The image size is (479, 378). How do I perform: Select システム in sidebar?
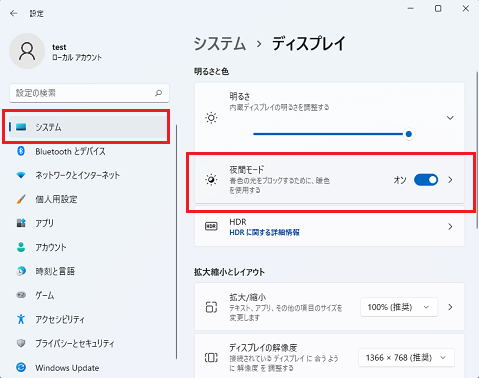[87, 127]
